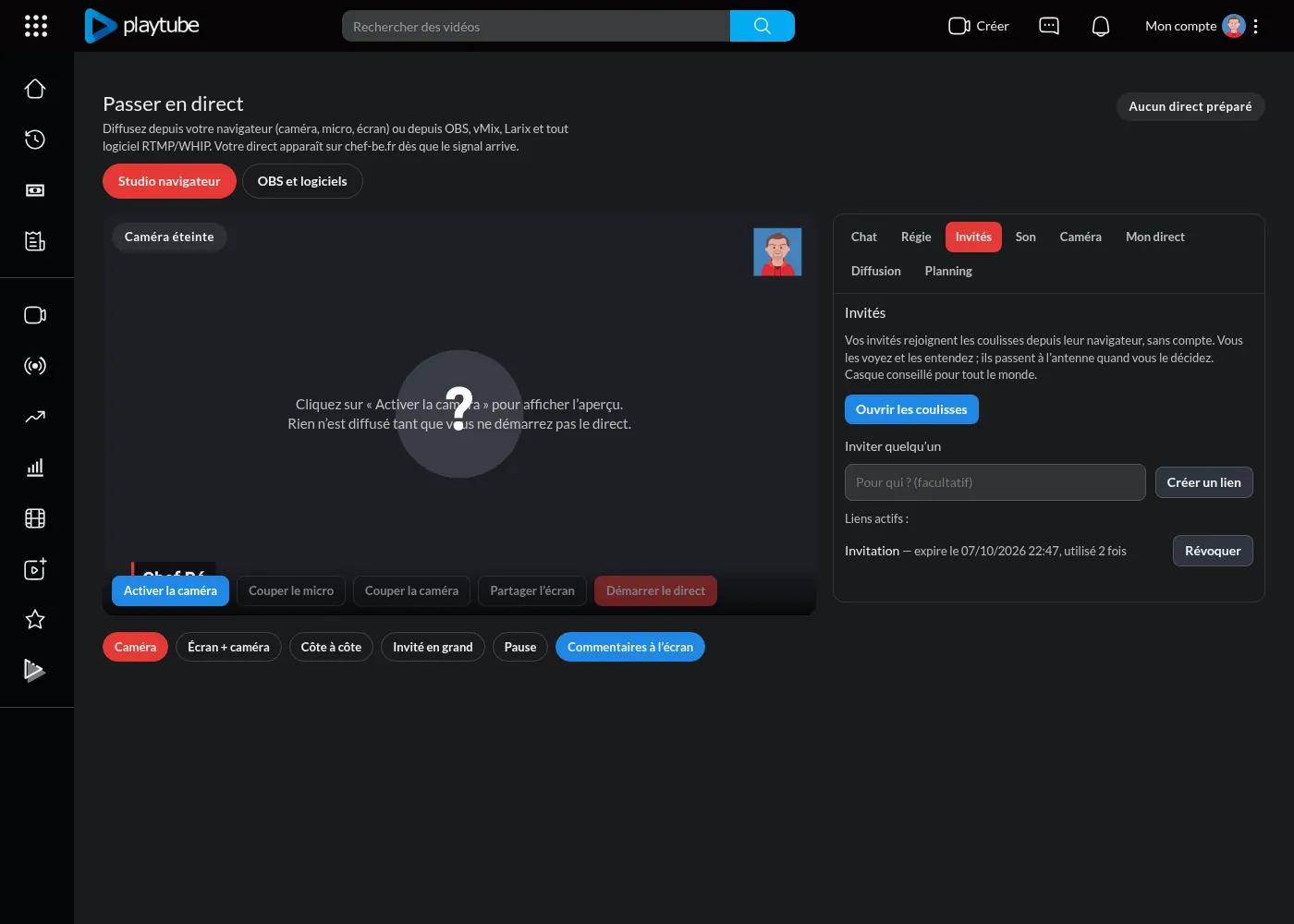Open the notifications bell icon
1294x924 pixels.
[1101, 26]
